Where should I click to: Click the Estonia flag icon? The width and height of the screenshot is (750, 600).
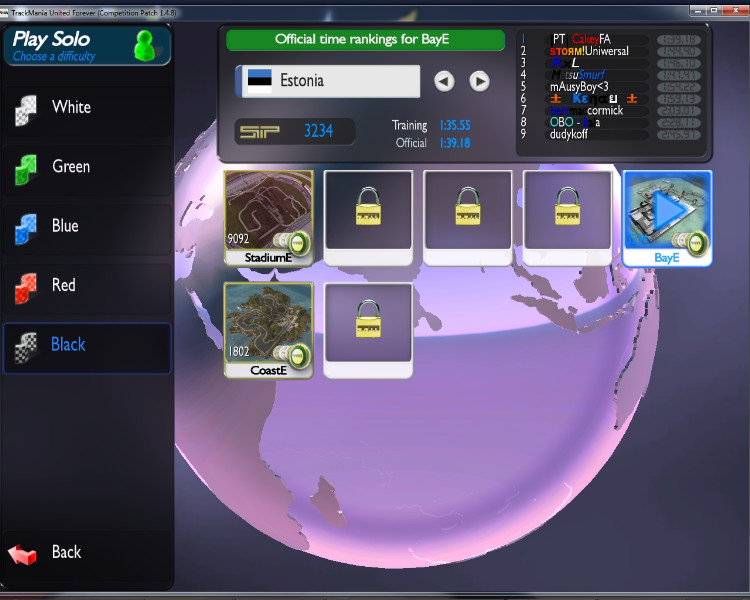click(259, 81)
